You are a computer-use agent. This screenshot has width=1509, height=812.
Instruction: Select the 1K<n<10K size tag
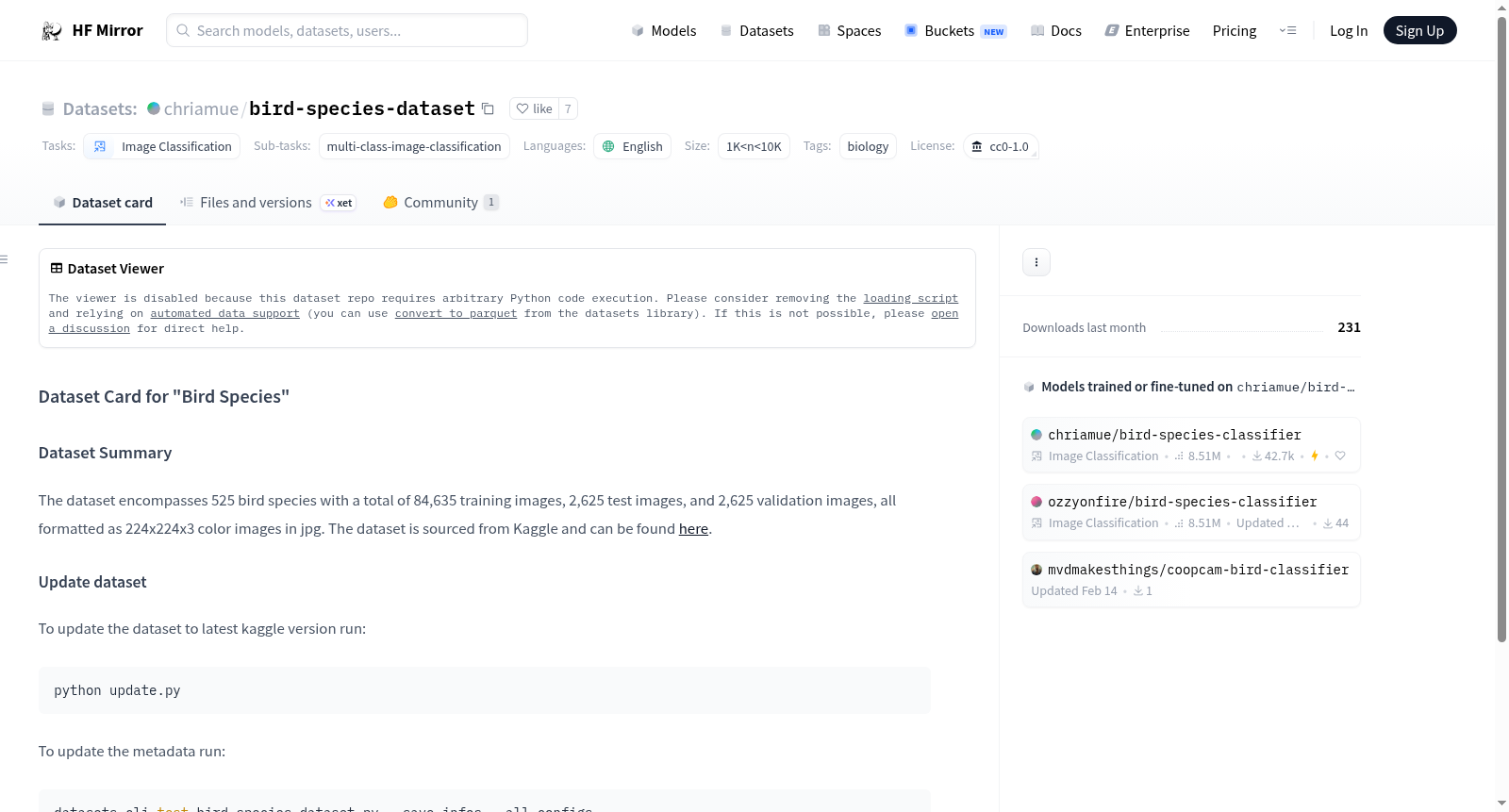pos(754,146)
